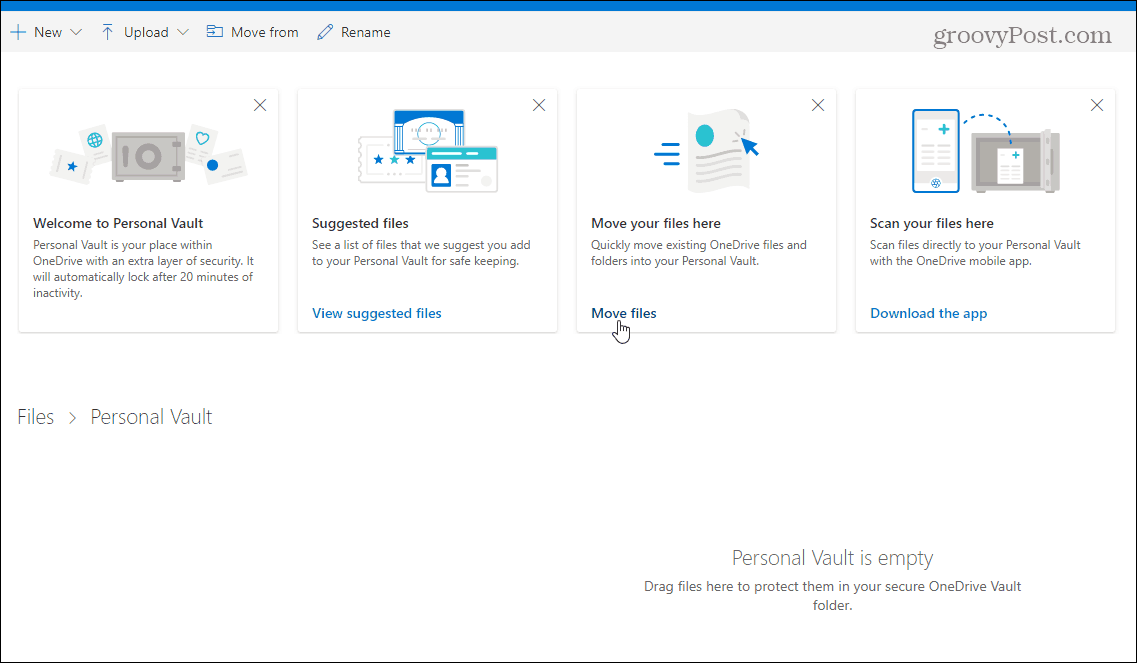Click the document illustration in Move files card
This screenshot has width=1137, height=663.
pos(706,151)
